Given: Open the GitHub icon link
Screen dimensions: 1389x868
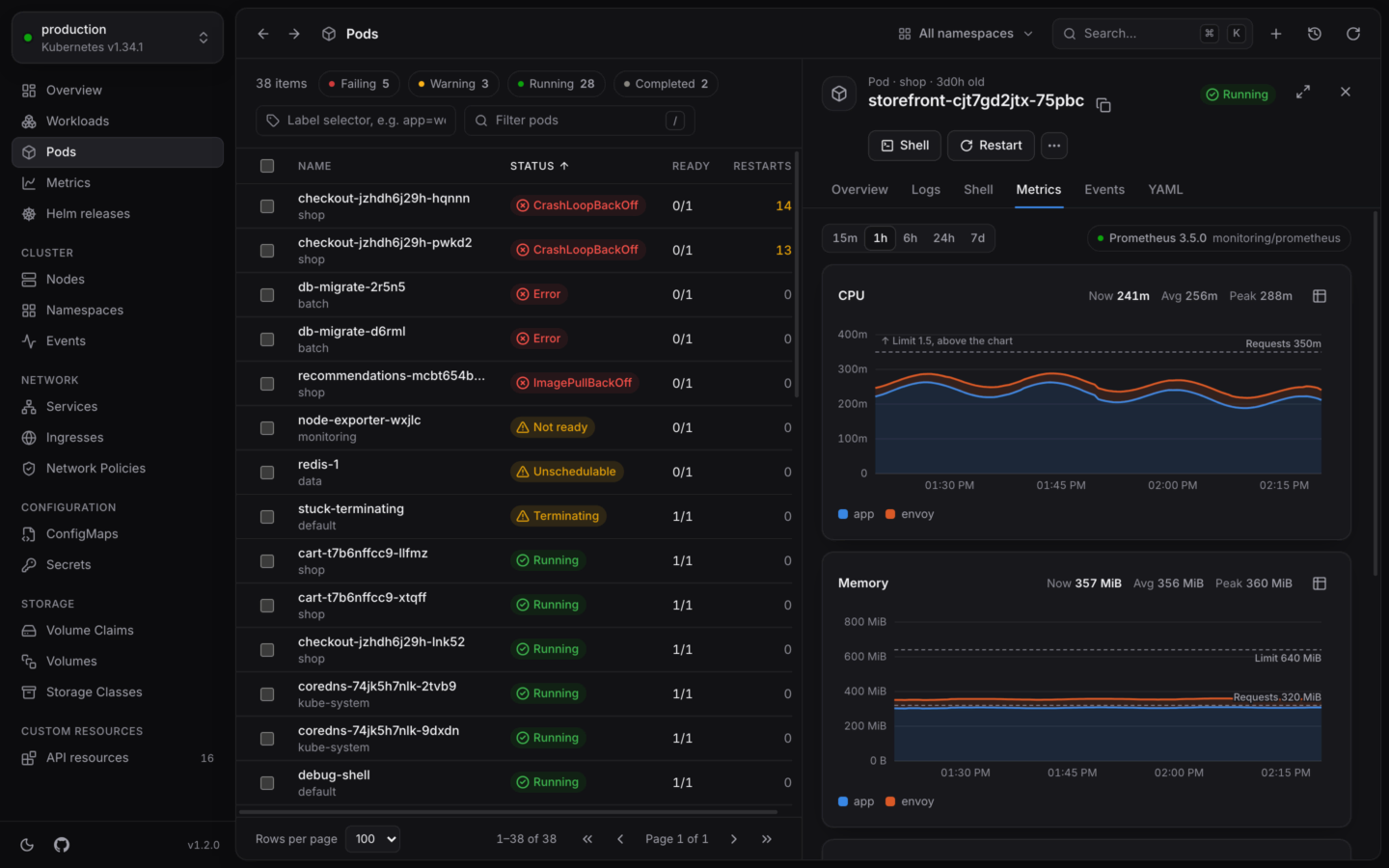Looking at the screenshot, I should [62, 845].
